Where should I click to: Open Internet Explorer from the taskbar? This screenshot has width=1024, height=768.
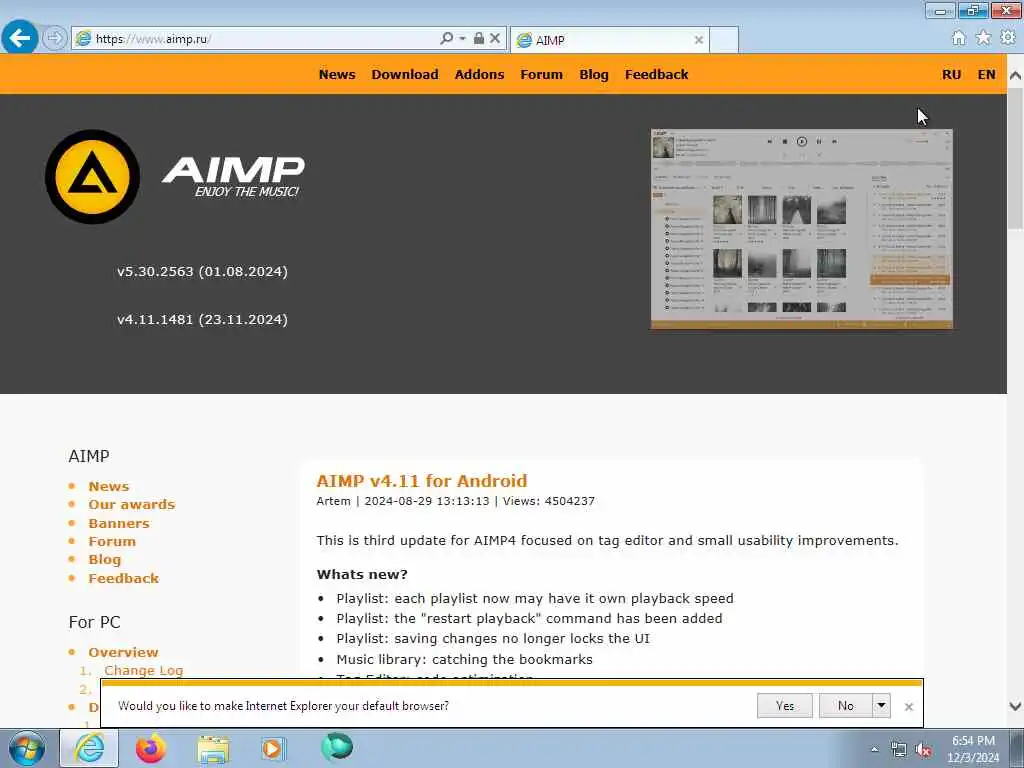pyautogui.click(x=89, y=748)
